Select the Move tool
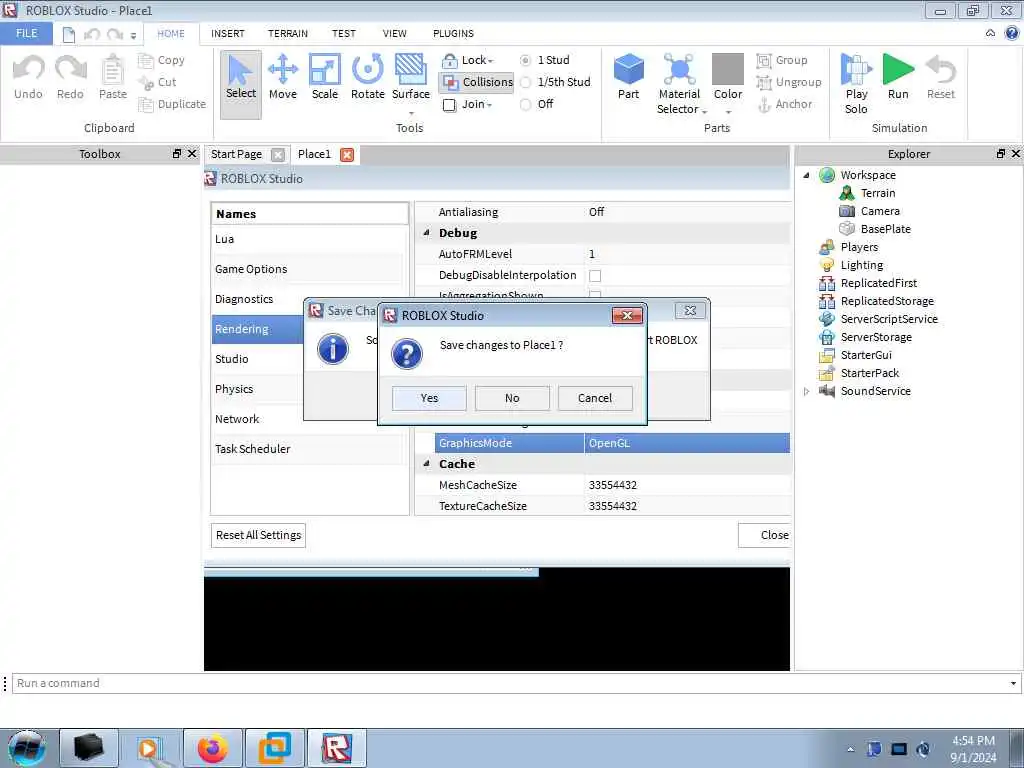Viewport: 1024px width, 768px height. coord(283,77)
